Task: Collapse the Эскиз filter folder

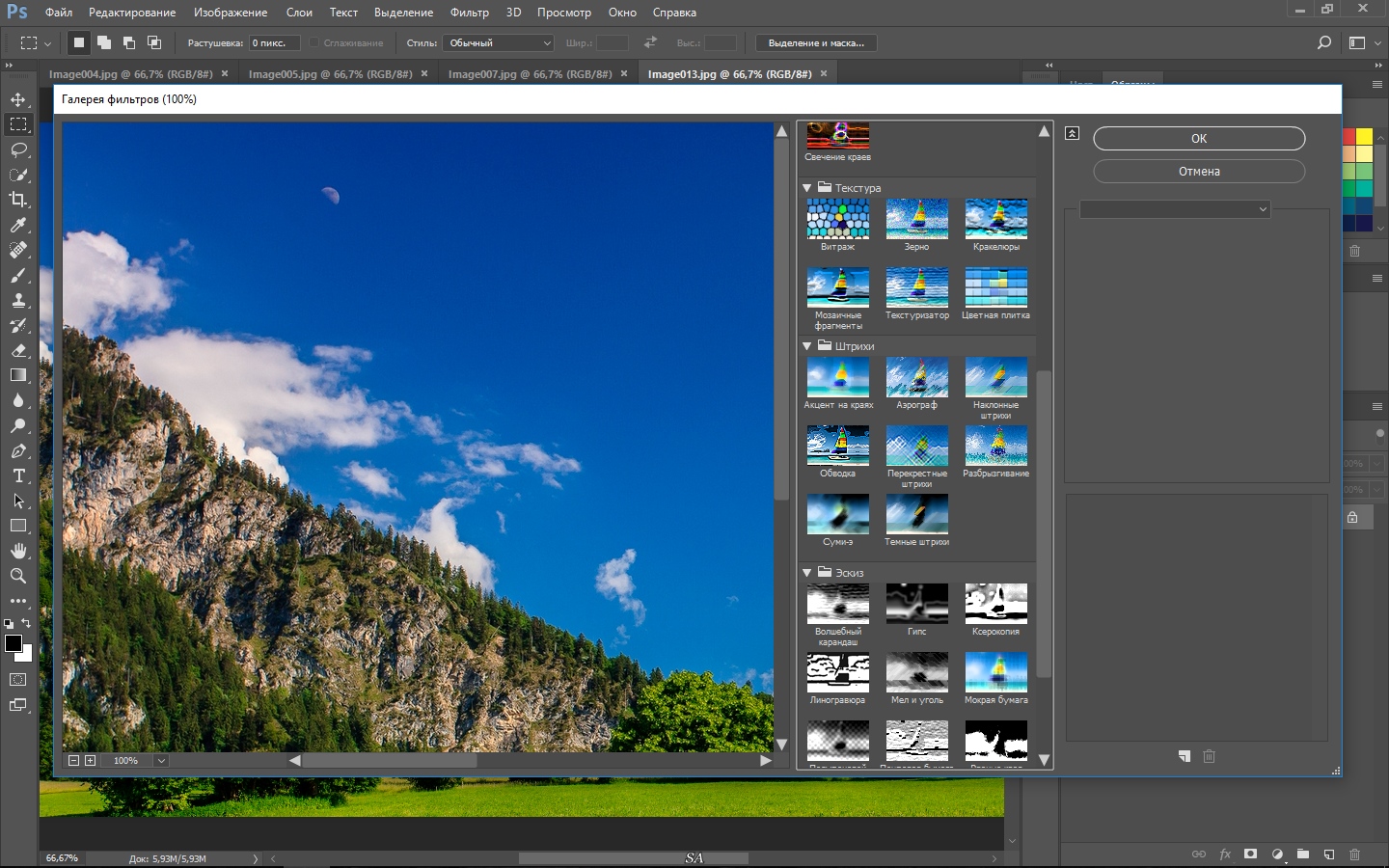Action: tap(807, 573)
